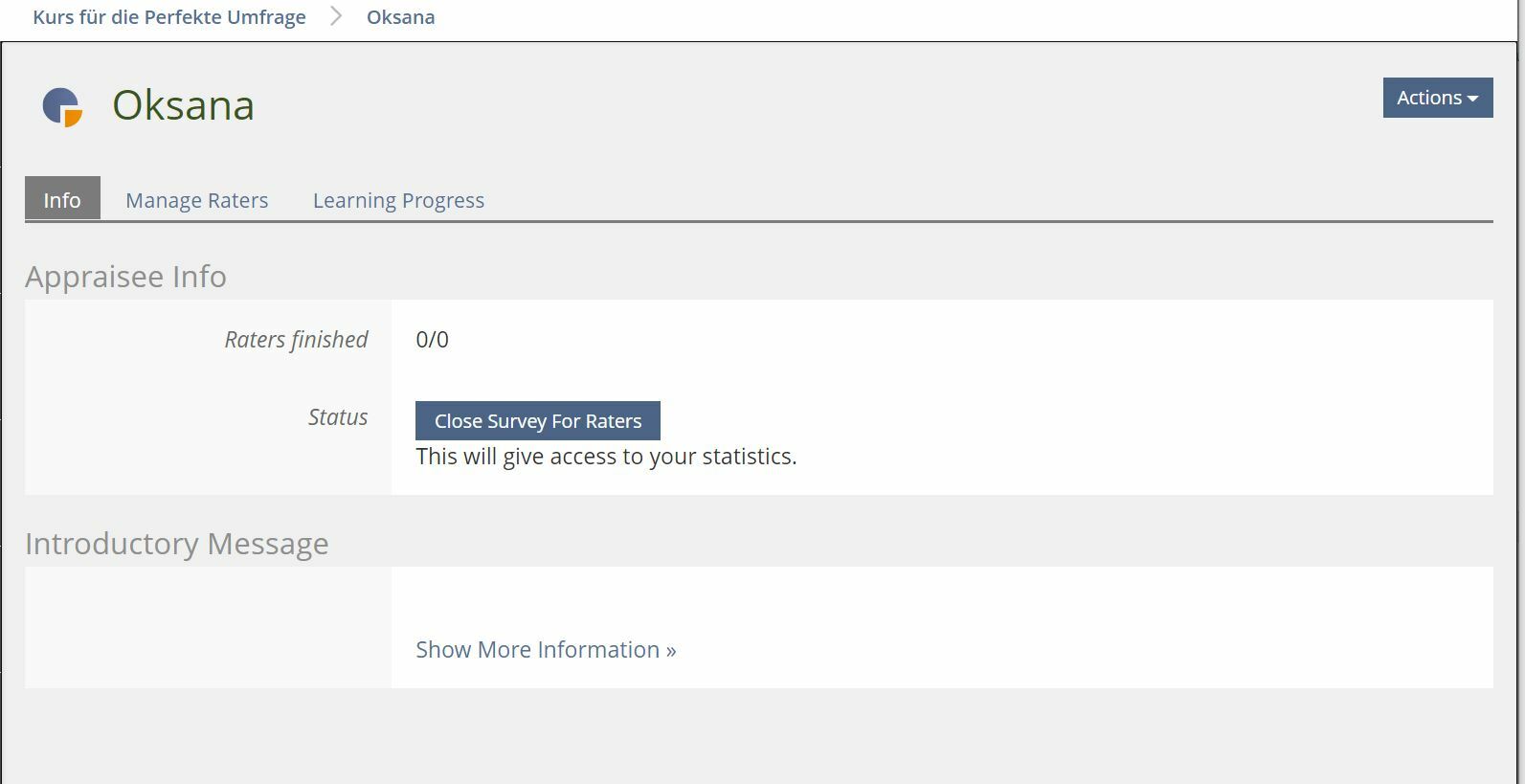1525x784 pixels.
Task: Switch to the Info tab
Action: pyautogui.click(x=62, y=200)
